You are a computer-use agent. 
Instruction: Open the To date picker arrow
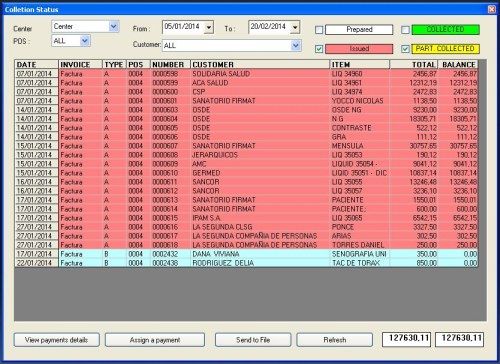pyautogui.click(x=295, y=27)
